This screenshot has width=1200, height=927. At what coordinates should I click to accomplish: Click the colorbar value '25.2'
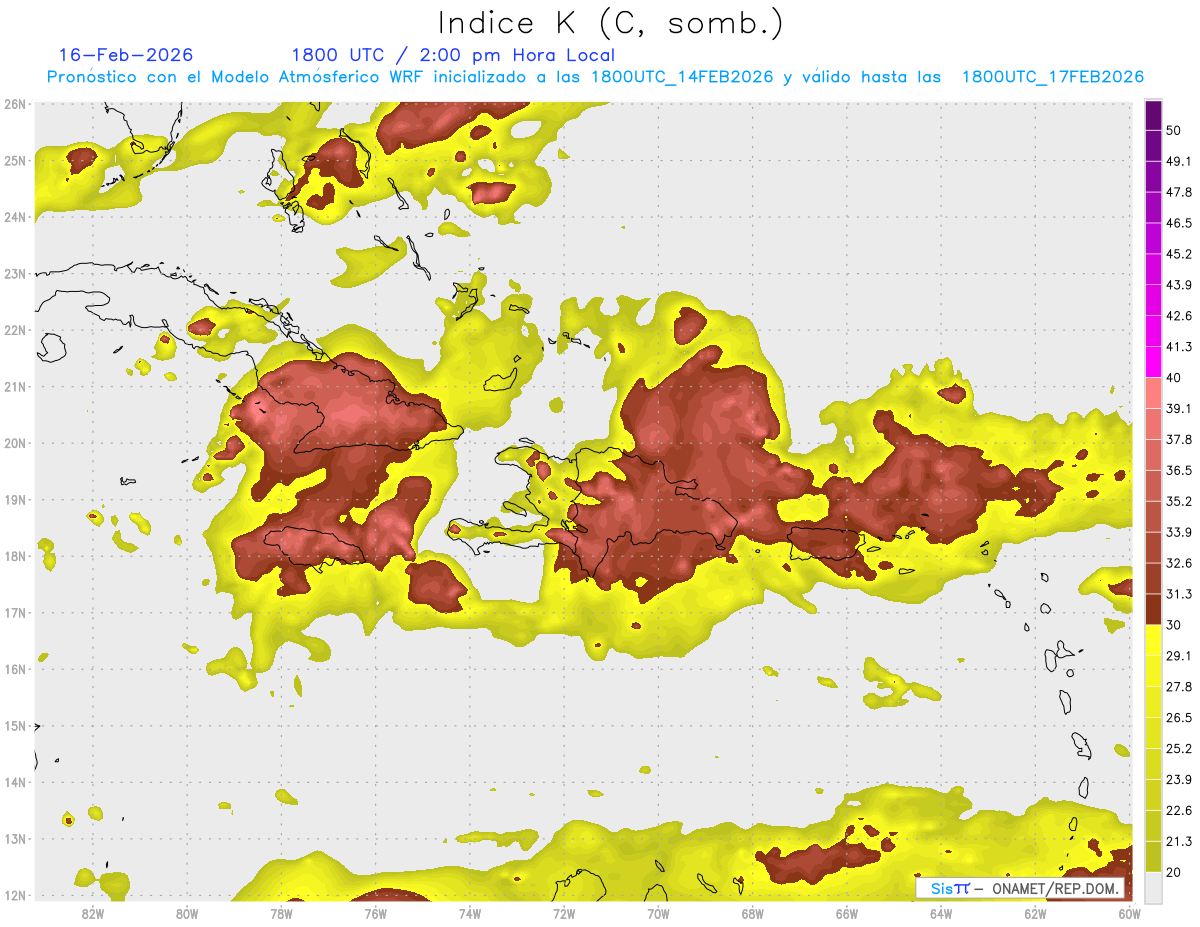(1179, 749)
